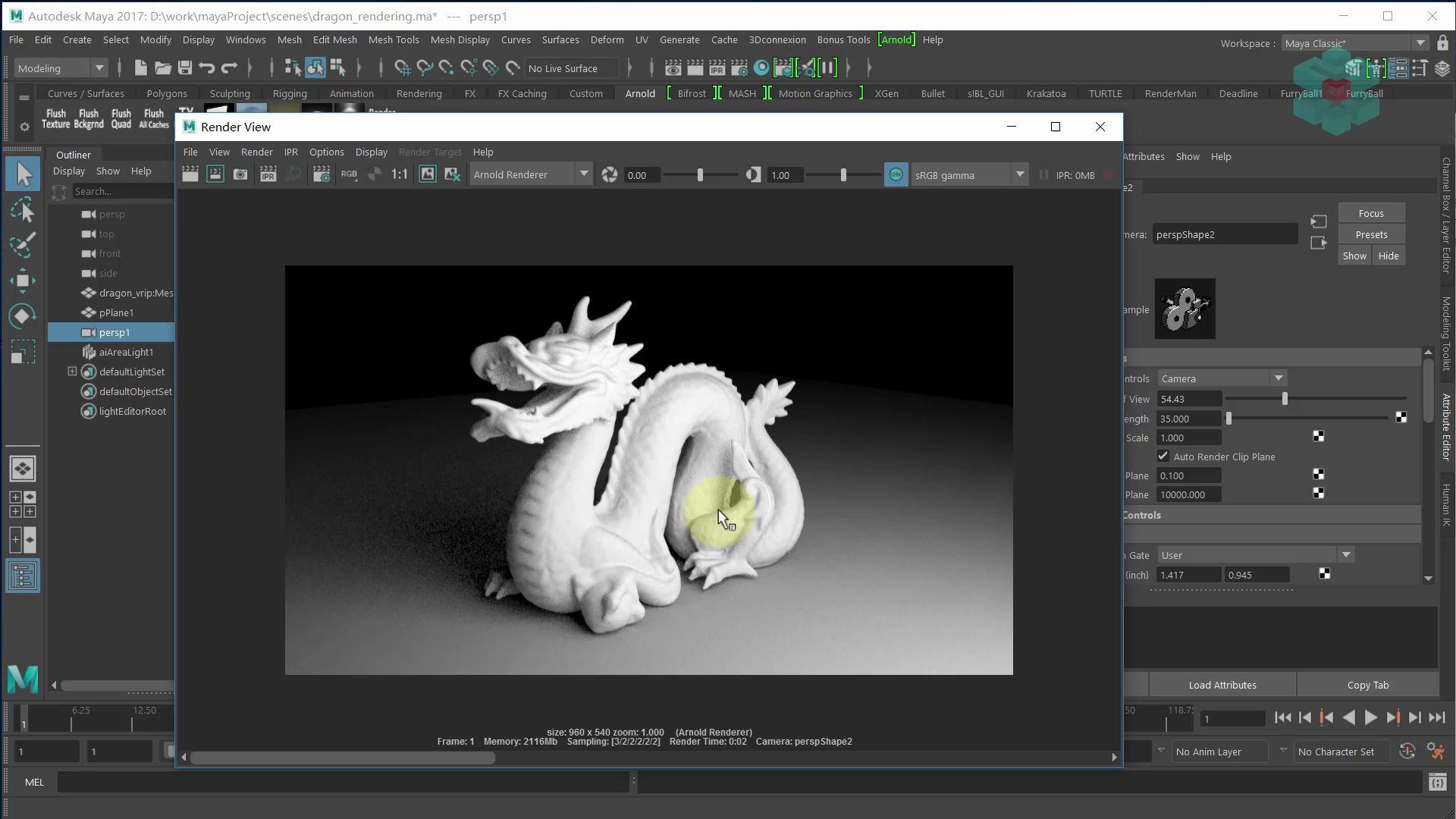Click the Keep Image icon
This screenshot has height=819, width=1456.
428,174
